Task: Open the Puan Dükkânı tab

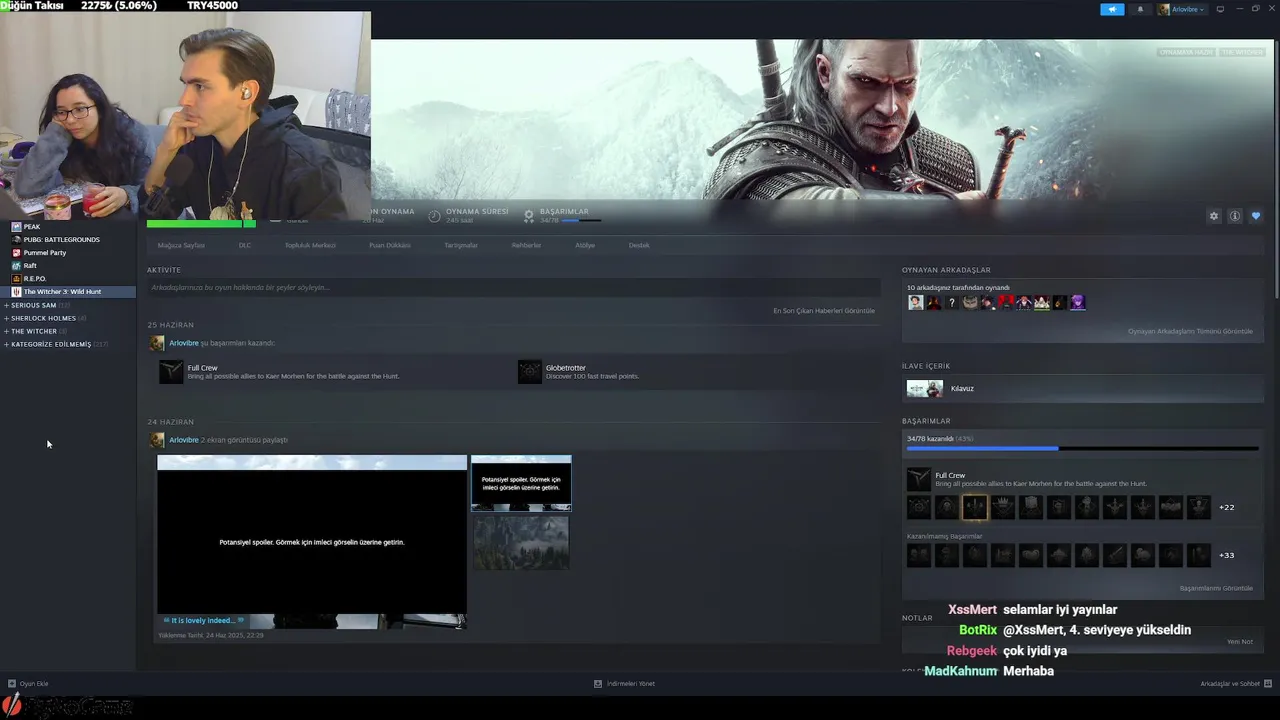Action: point(390,245)
